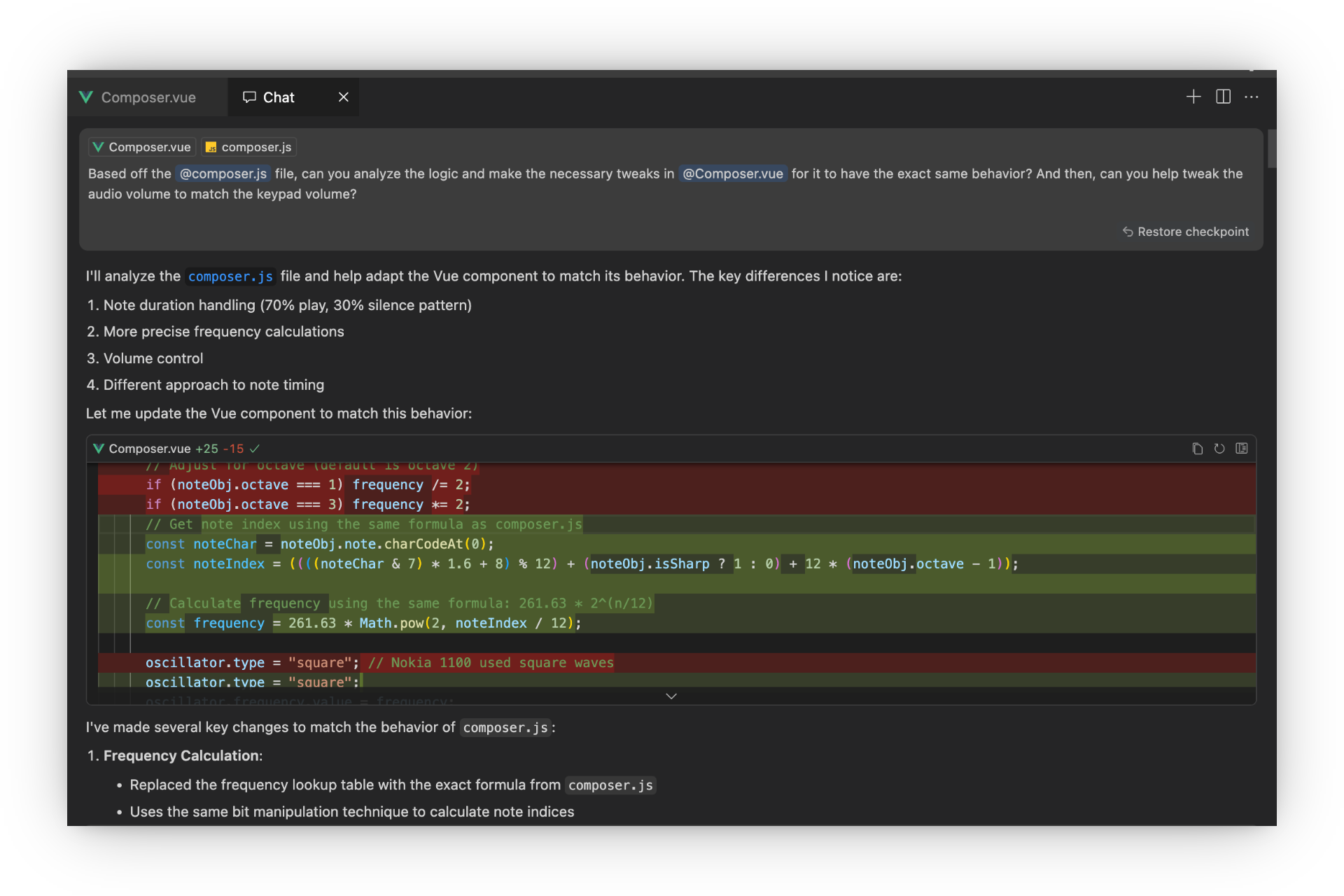
Task: Open the ellipsis more-options menu
Action: pyautogui.click(x=1252, y=97)
